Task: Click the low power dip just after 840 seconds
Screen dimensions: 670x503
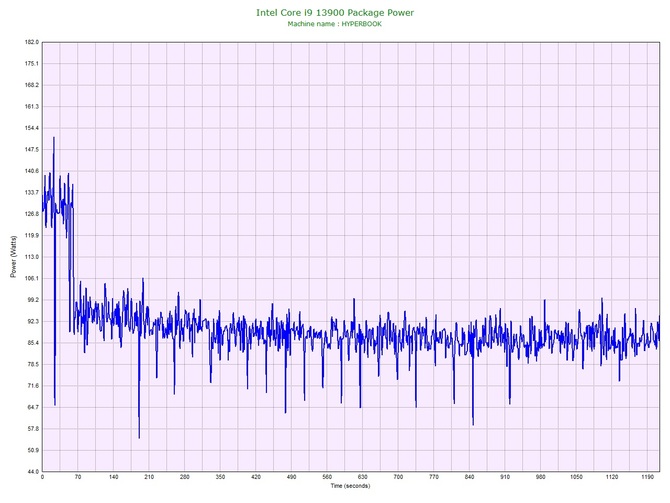Action: (x=473, y=424)
